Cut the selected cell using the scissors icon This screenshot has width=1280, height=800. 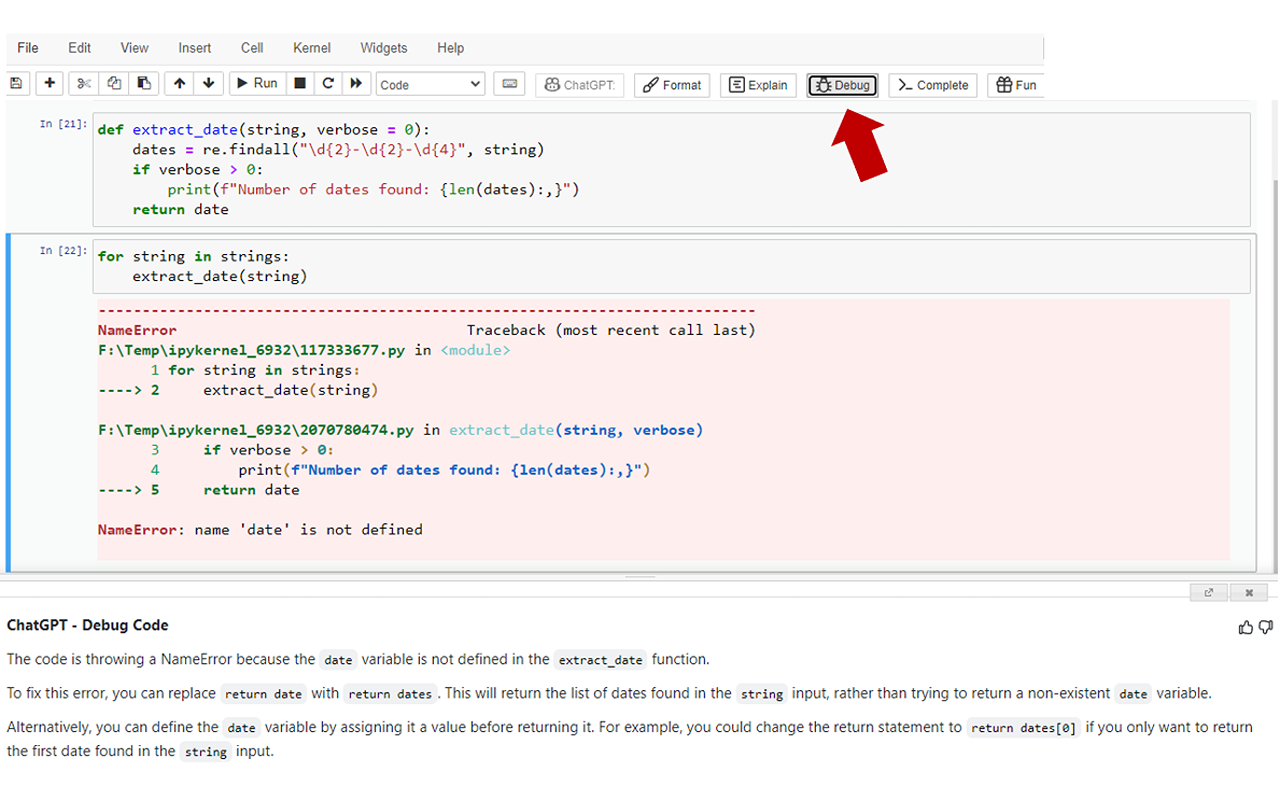coord(84,84)
